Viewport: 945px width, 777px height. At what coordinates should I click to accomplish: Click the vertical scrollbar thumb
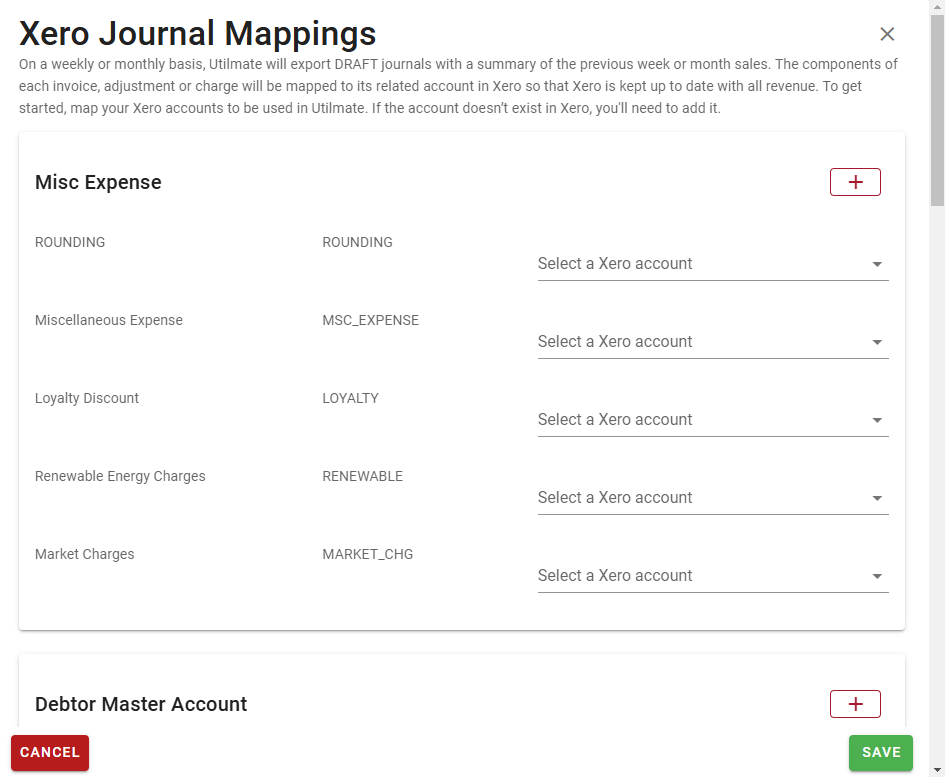click(x=937, y=110)
